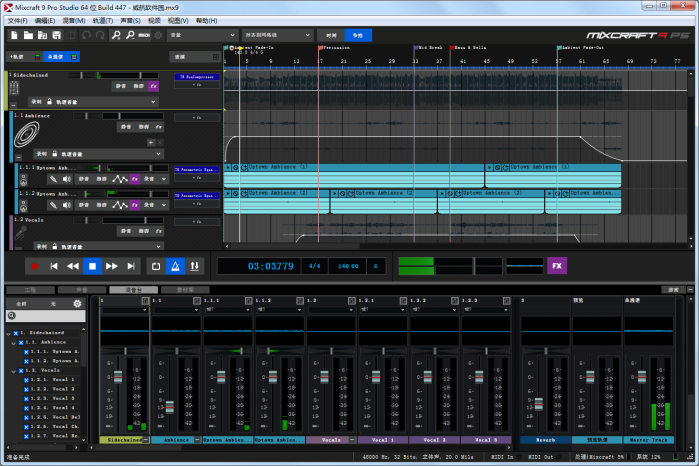This screenshot has height=466, width=699.
Task: Open the purple FX master effects button
Action: [x=557, y=266]
